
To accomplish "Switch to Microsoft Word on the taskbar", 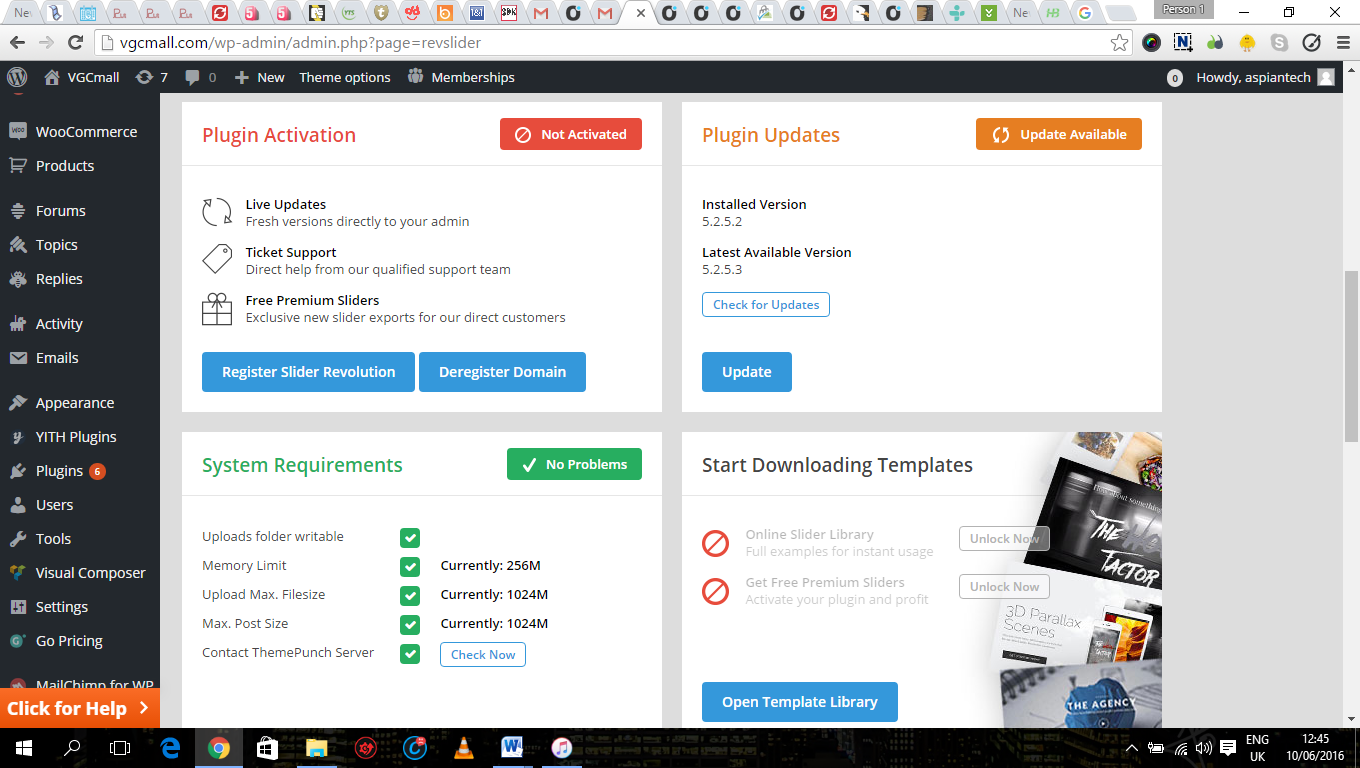I will tap(513, 747).
